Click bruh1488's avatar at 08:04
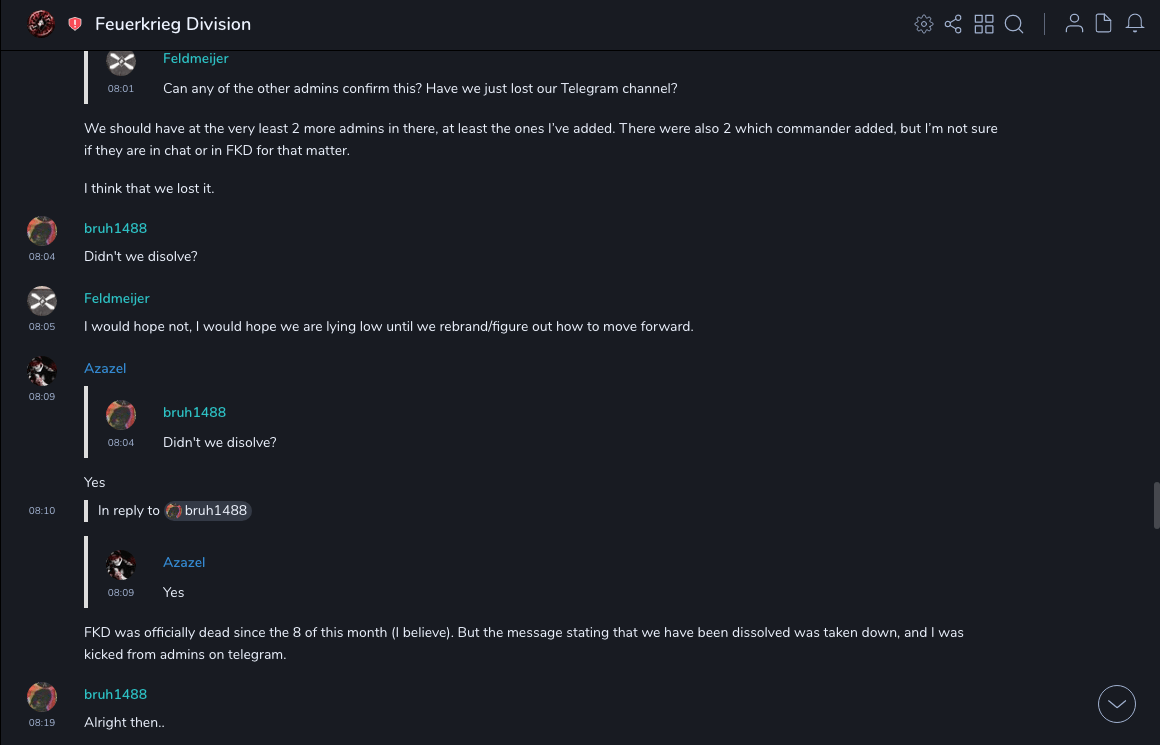 (x=42, y=231)
